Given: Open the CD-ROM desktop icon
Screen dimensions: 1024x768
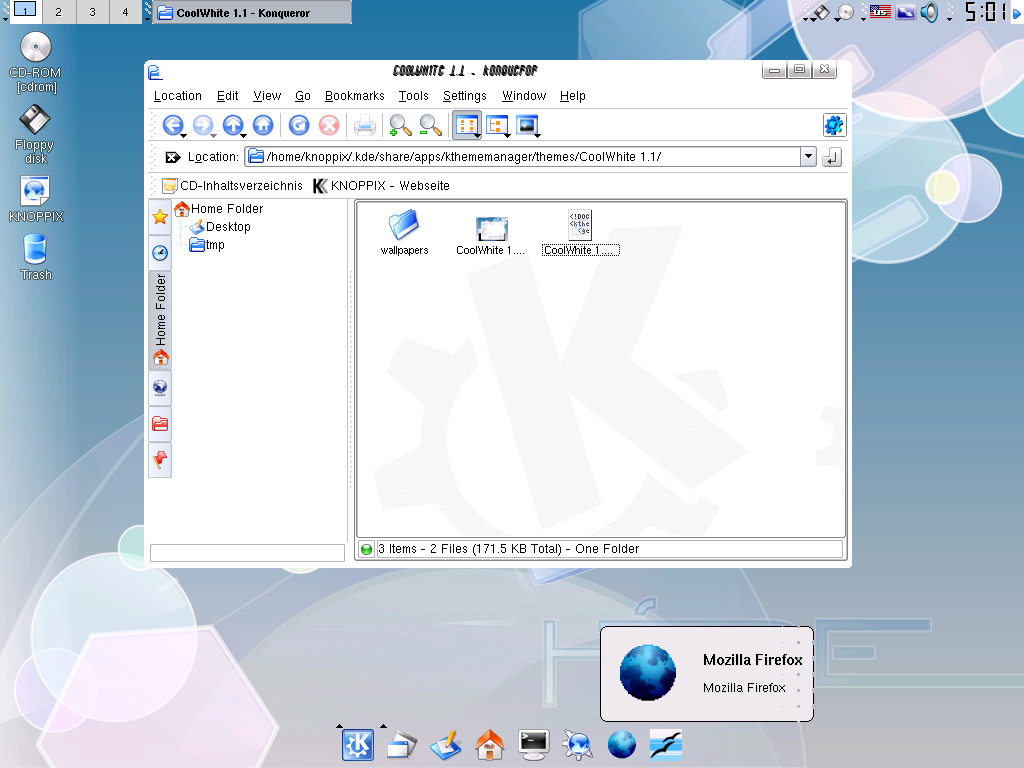Looking at the screenshot, I should coord(37,62).
